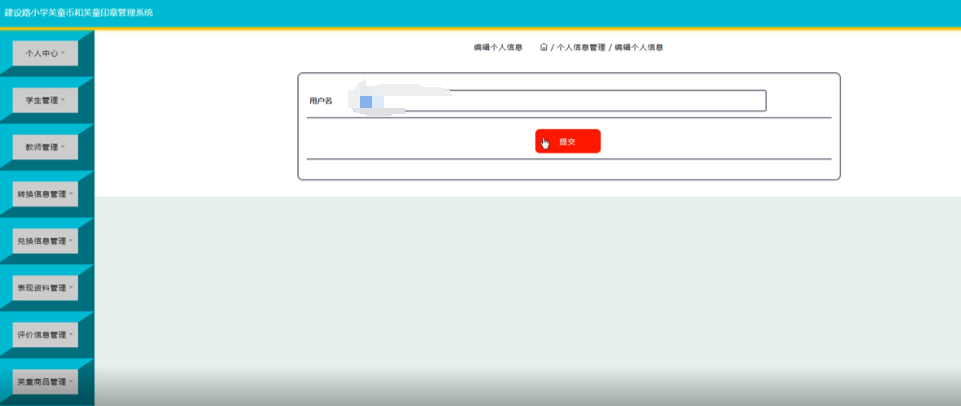The height and width of the screenshot is (406, 961).
Task: Click the 编辑个人信息 page heading
Action: 498,47
